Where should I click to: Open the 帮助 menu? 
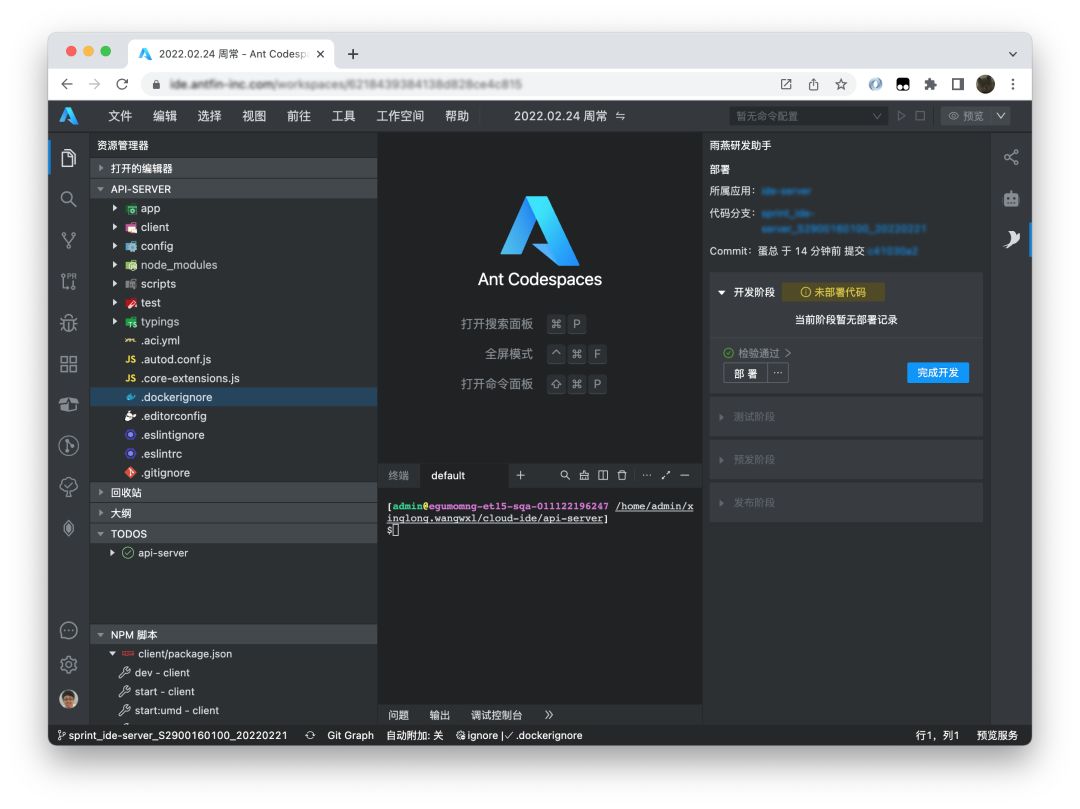coord(457,116)
